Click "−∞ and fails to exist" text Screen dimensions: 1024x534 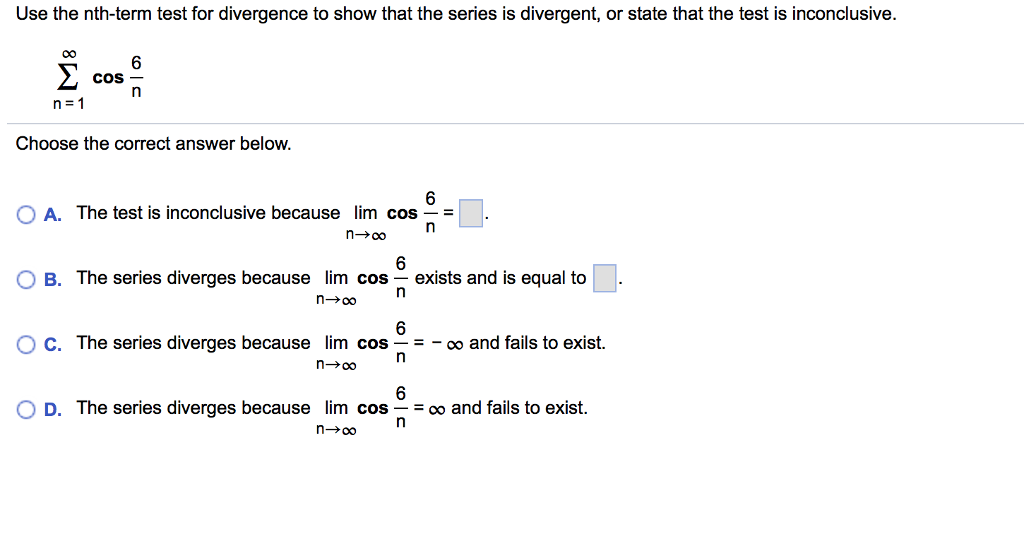[519, 343]
